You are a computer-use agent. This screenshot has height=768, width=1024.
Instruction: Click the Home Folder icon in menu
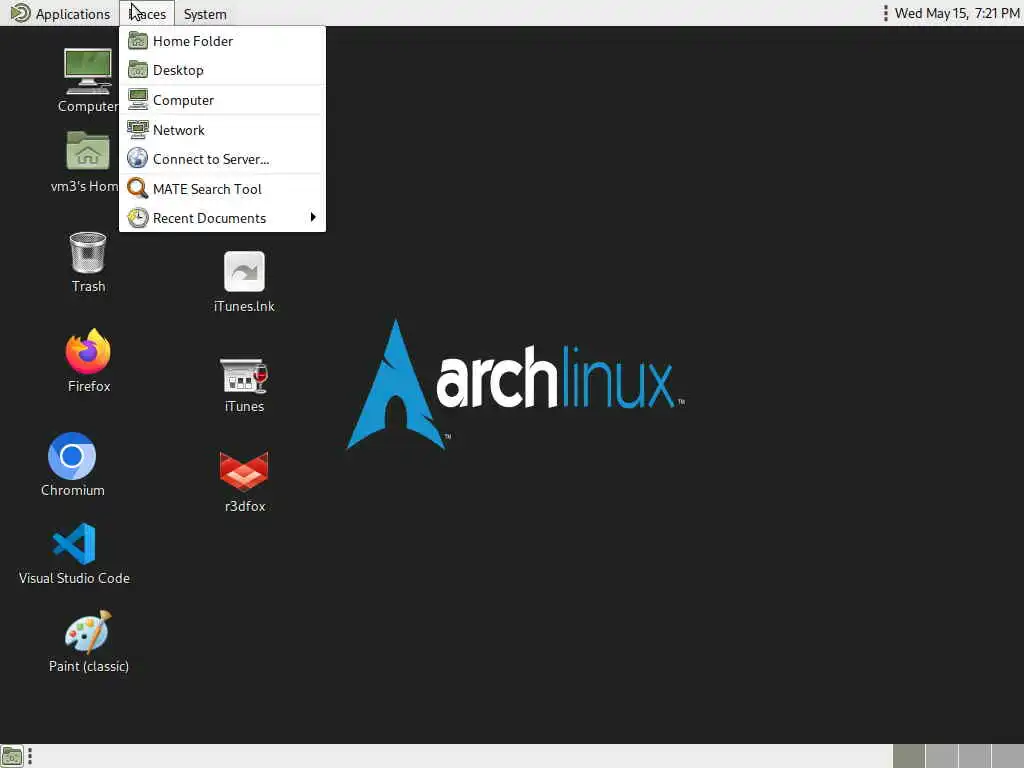138,40
